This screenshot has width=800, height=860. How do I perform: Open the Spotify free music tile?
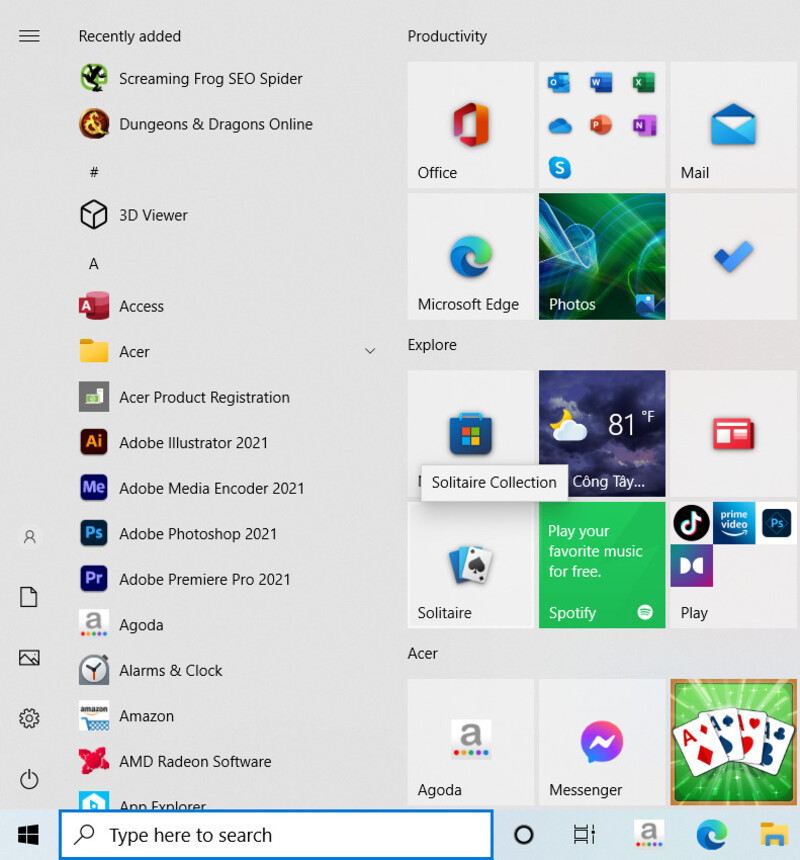point(602,565)
